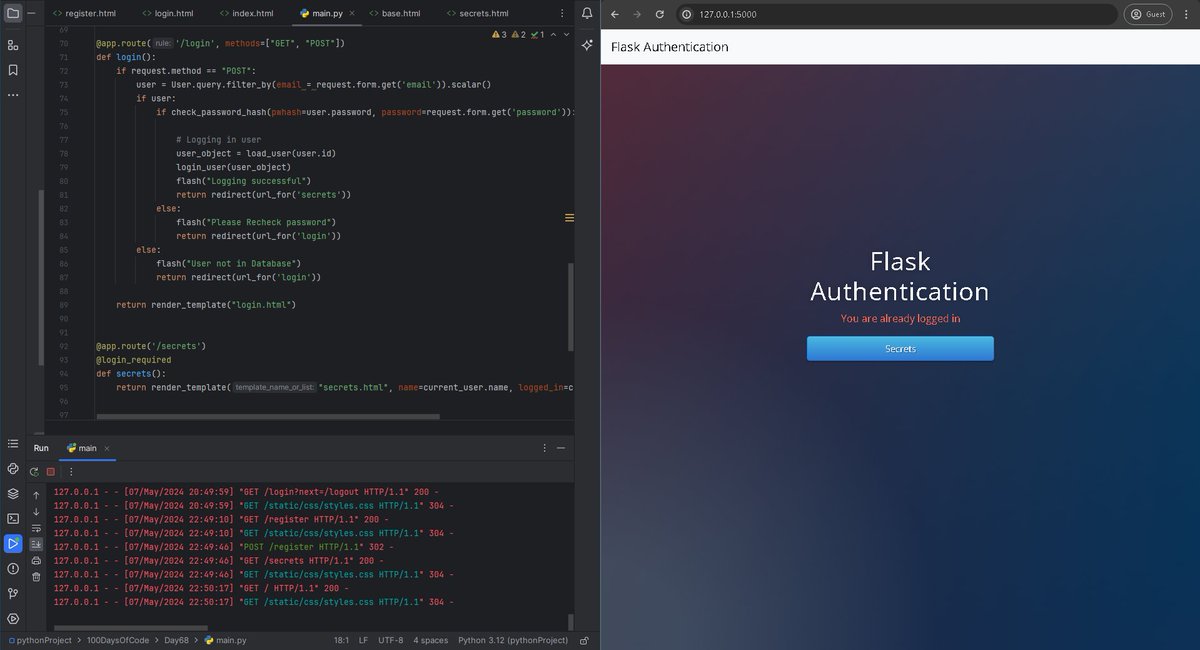Go forward in the browser
The width and height of the screenshot is (1200, 650).
(637, 14)
